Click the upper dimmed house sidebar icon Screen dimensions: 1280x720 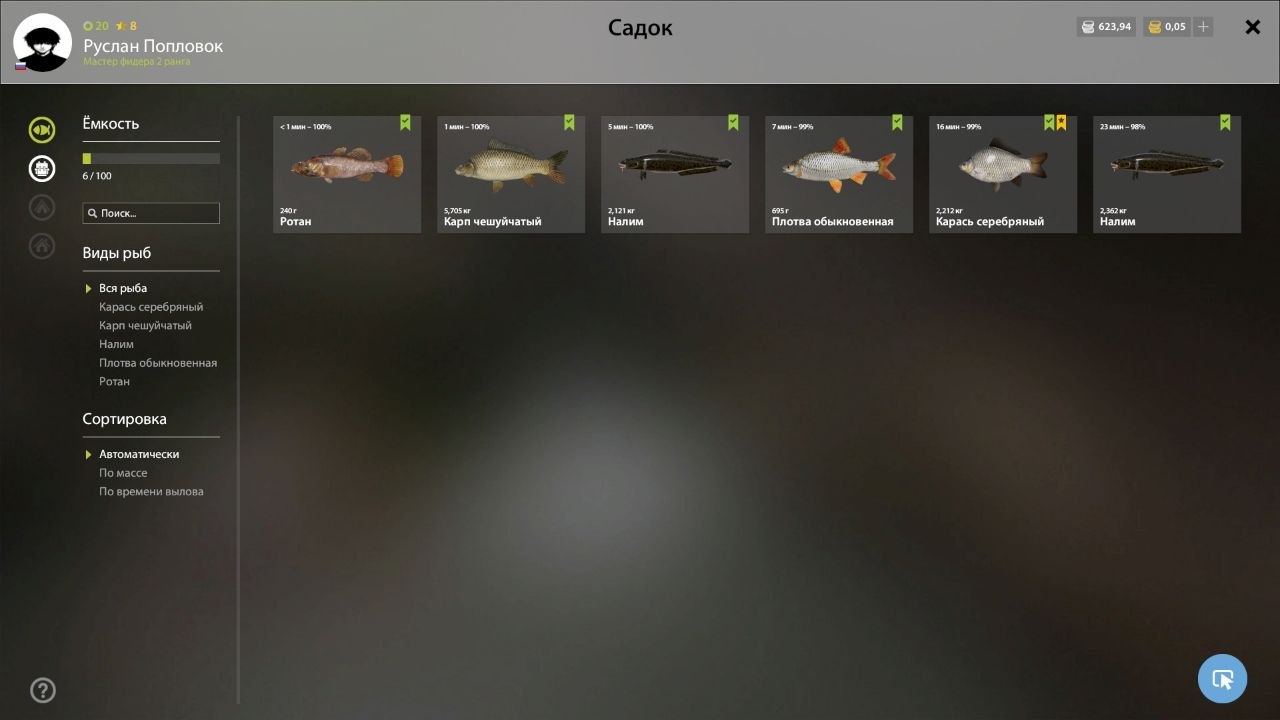42,207
